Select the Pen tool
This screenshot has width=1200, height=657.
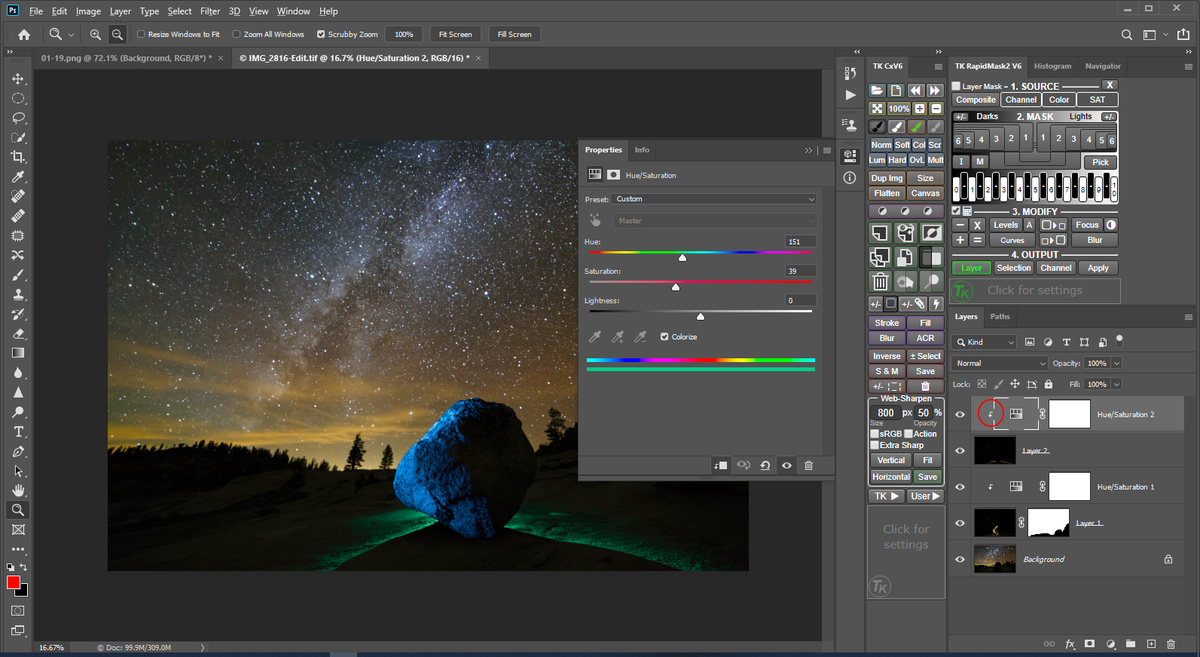click(x=18, y=451)
